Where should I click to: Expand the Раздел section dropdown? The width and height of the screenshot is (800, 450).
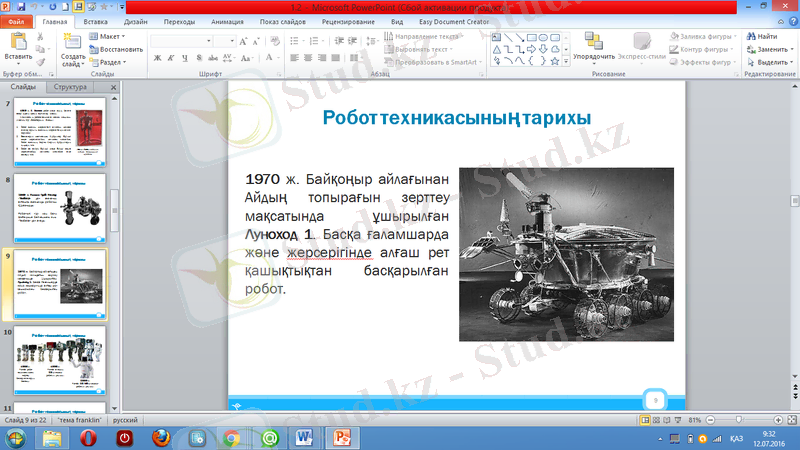110,61
